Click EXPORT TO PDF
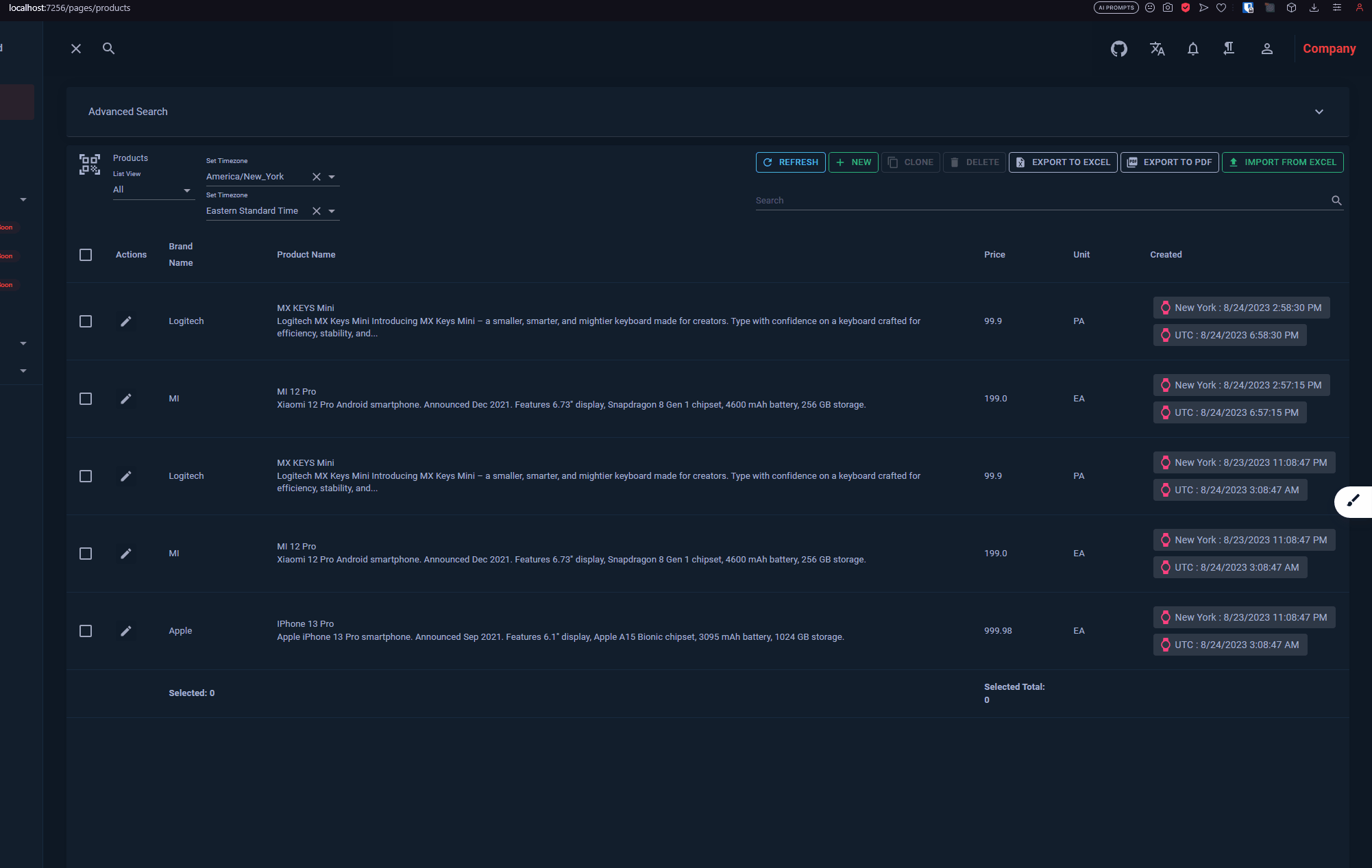 pos(1169,162)
